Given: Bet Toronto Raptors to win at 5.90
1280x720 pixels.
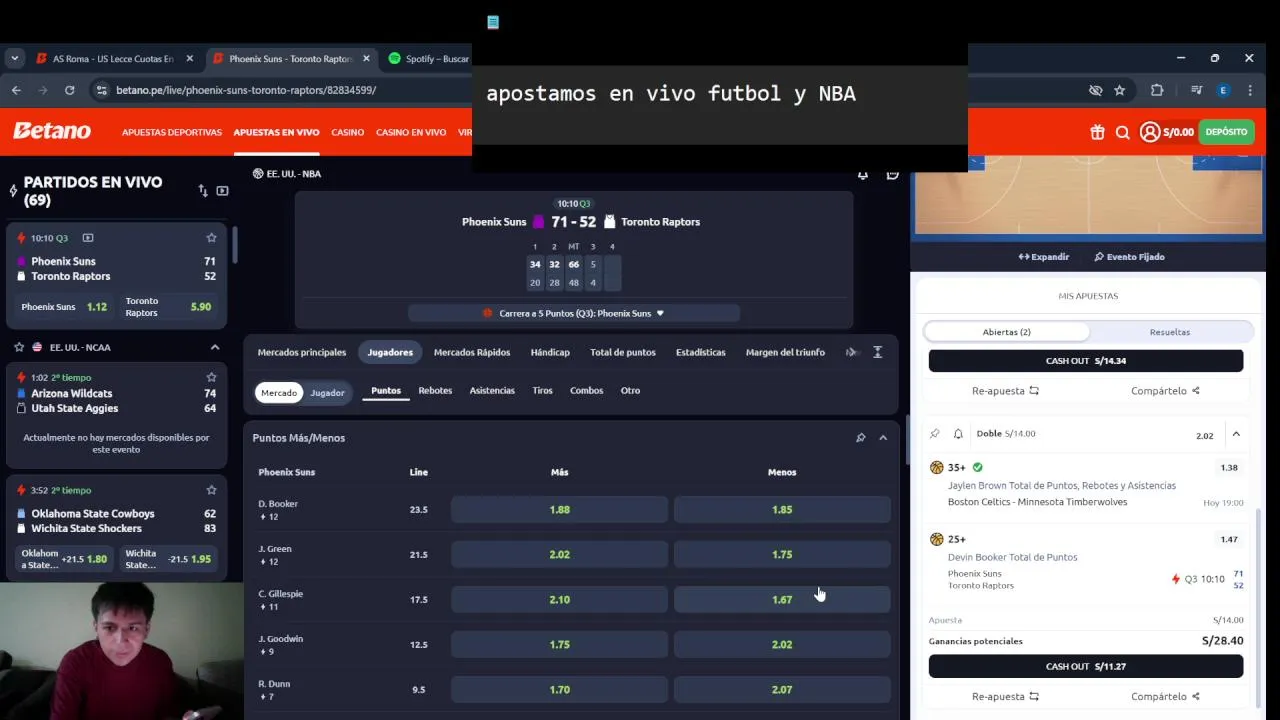Looking at the screenshot, I should (x=170, y=307).
